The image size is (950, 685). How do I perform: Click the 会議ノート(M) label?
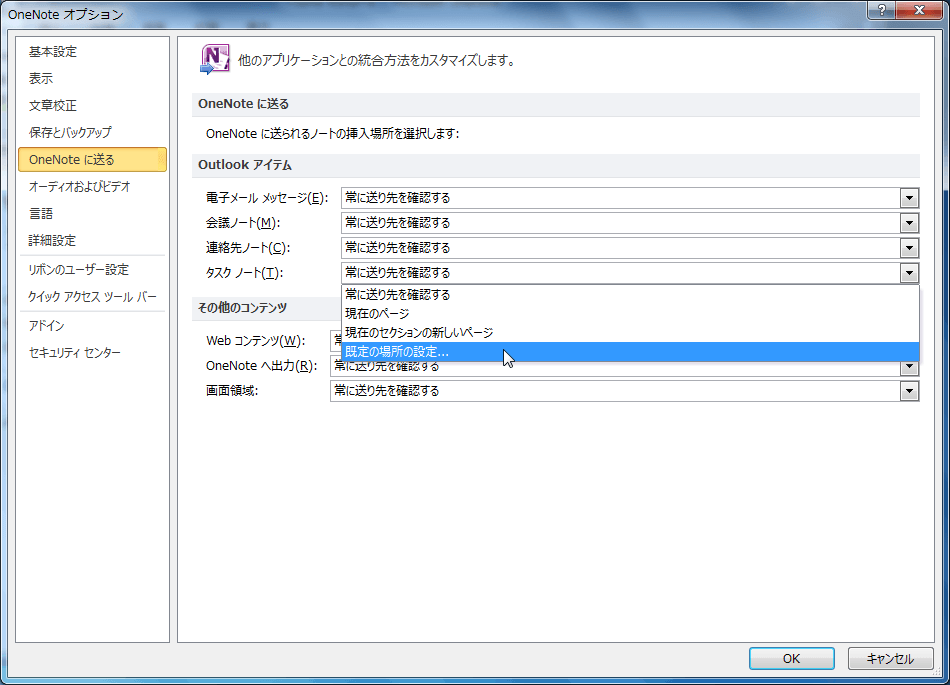click(x=243, y=223)
